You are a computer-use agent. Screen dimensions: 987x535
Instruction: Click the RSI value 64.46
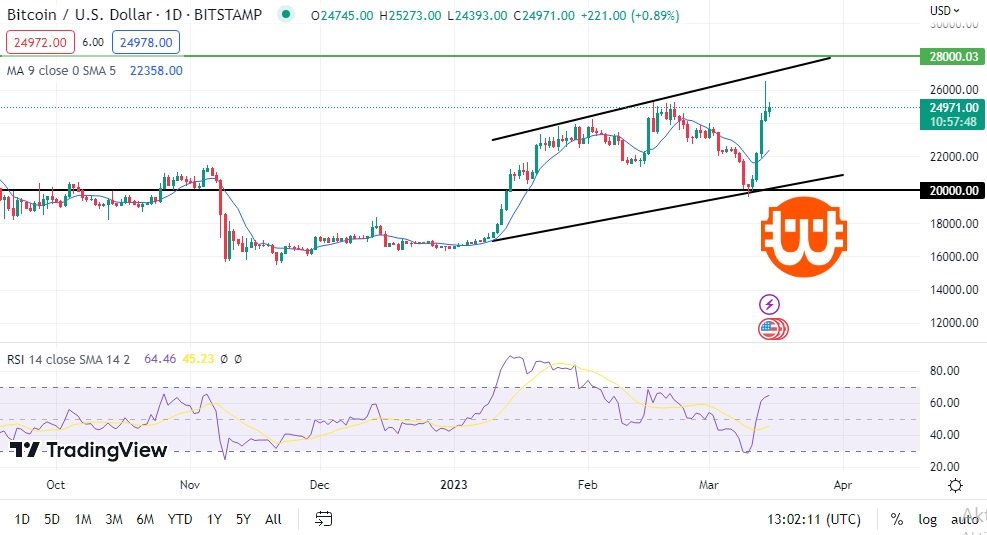[x=160, y=359]
